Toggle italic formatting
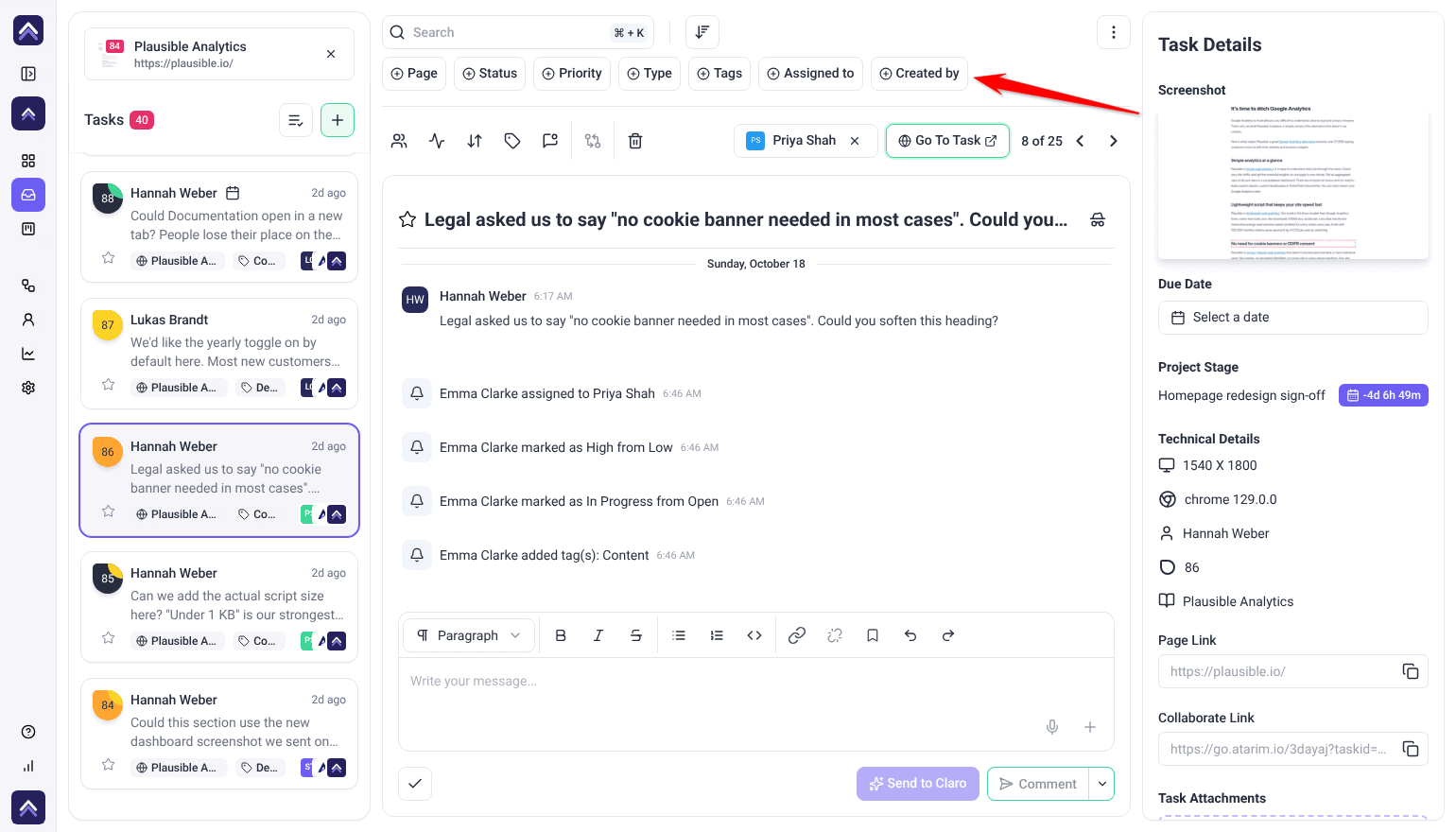1456x832 pixels. [x=598, y=635]
